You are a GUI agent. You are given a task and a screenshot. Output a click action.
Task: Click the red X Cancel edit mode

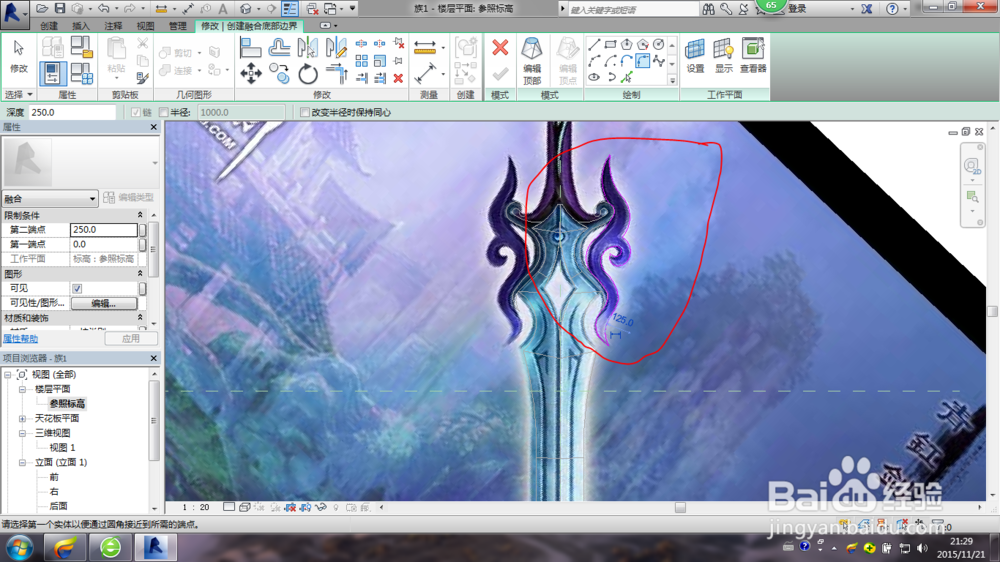500,47
